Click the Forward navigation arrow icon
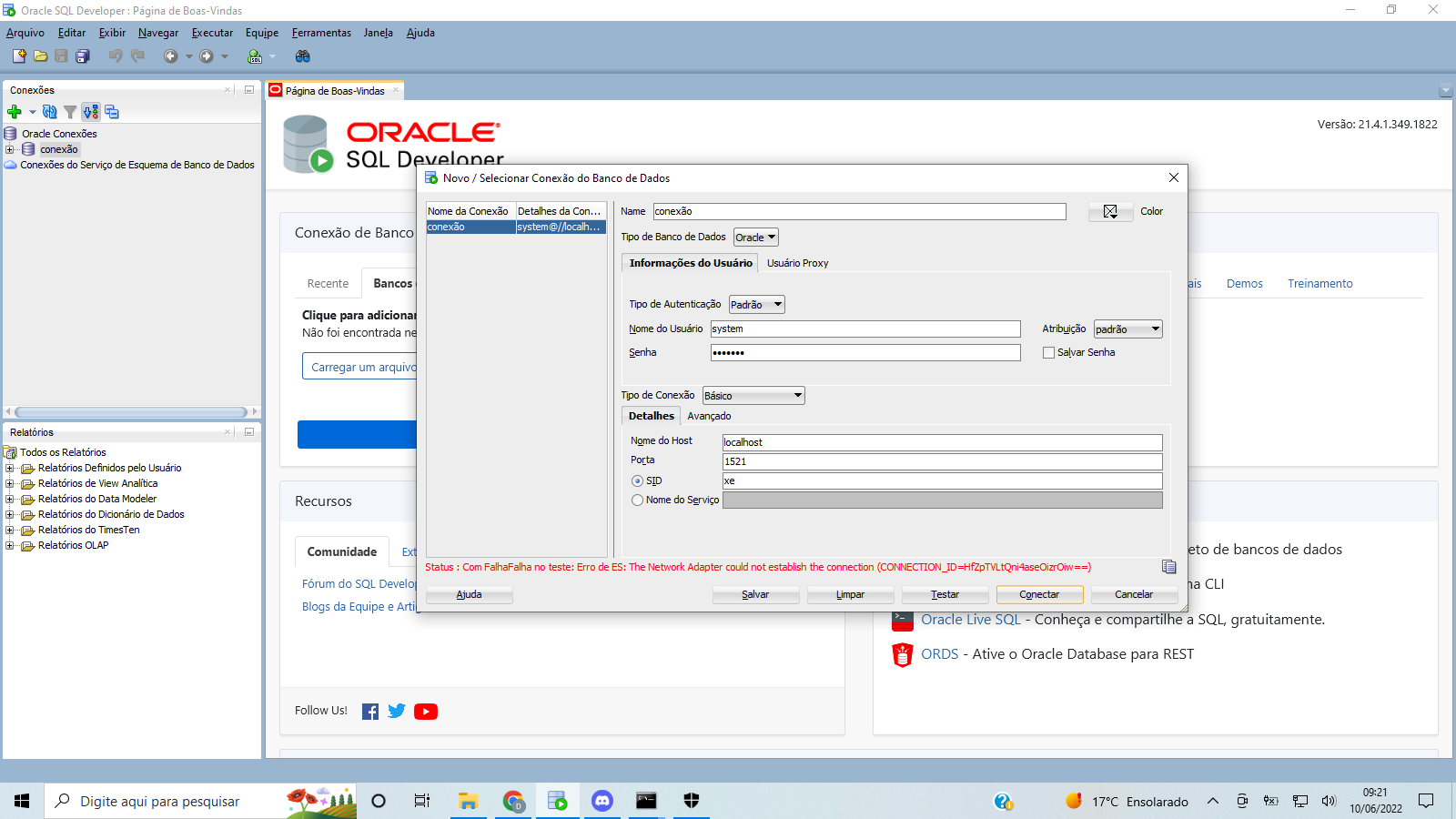 click(x=207, y=56)
